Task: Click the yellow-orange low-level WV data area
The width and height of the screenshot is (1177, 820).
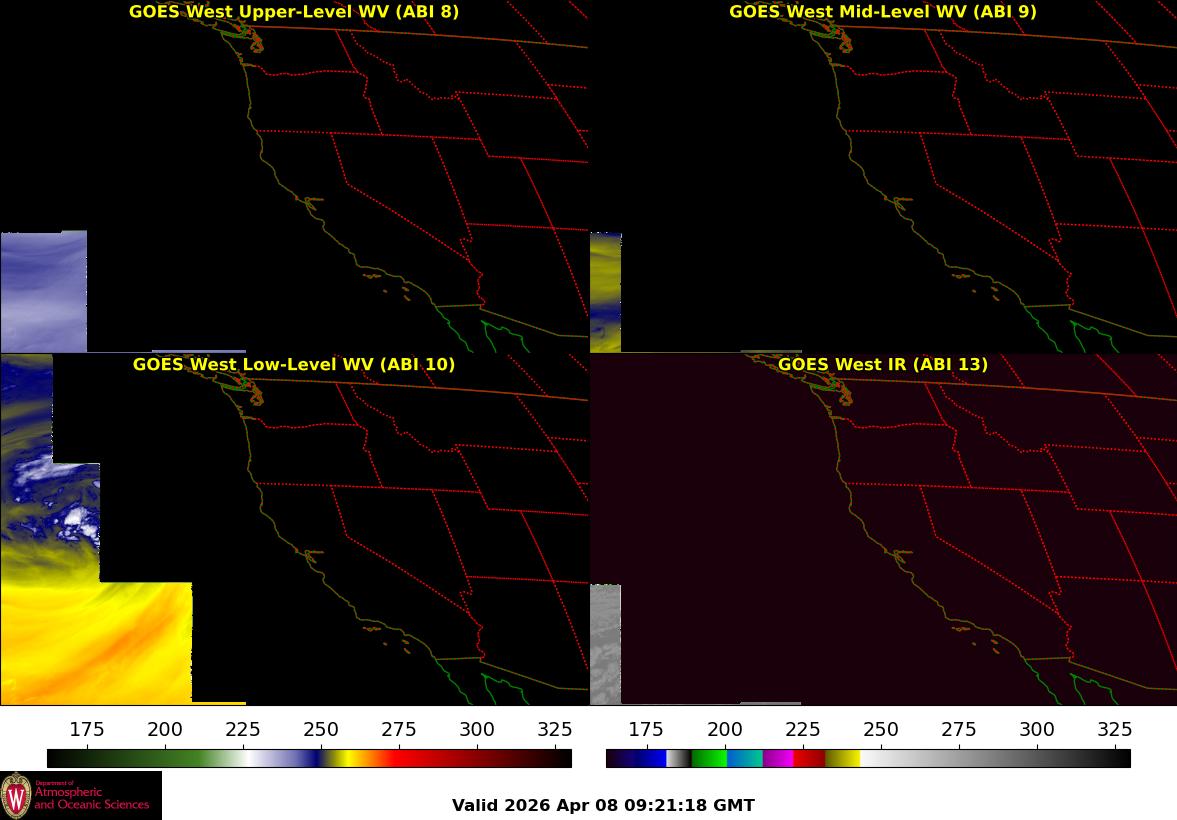Action: pyautogui.click(x=96, y=643)
